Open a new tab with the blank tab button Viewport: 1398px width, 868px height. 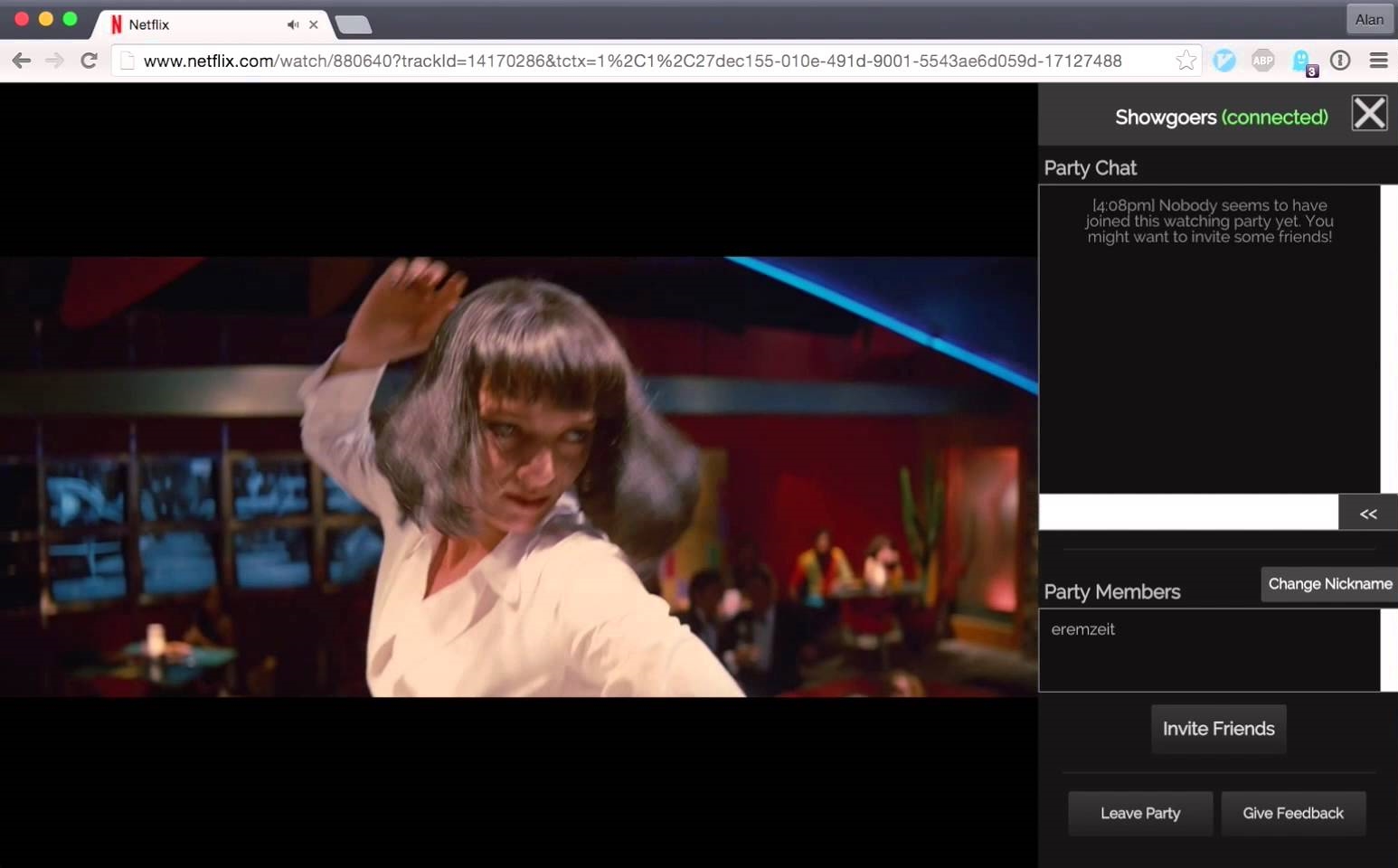tap(354, 24)
